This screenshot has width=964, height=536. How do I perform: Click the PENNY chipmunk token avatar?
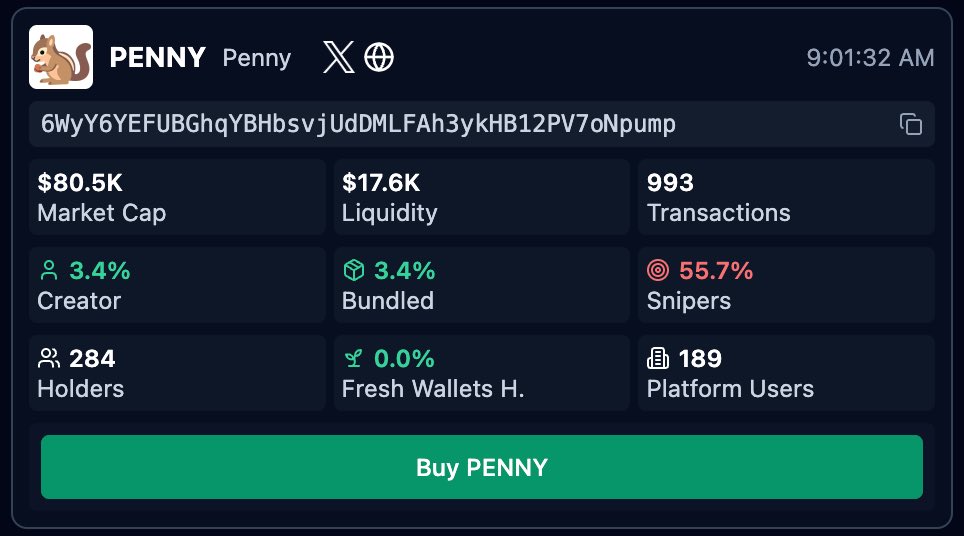click(61, 57)
